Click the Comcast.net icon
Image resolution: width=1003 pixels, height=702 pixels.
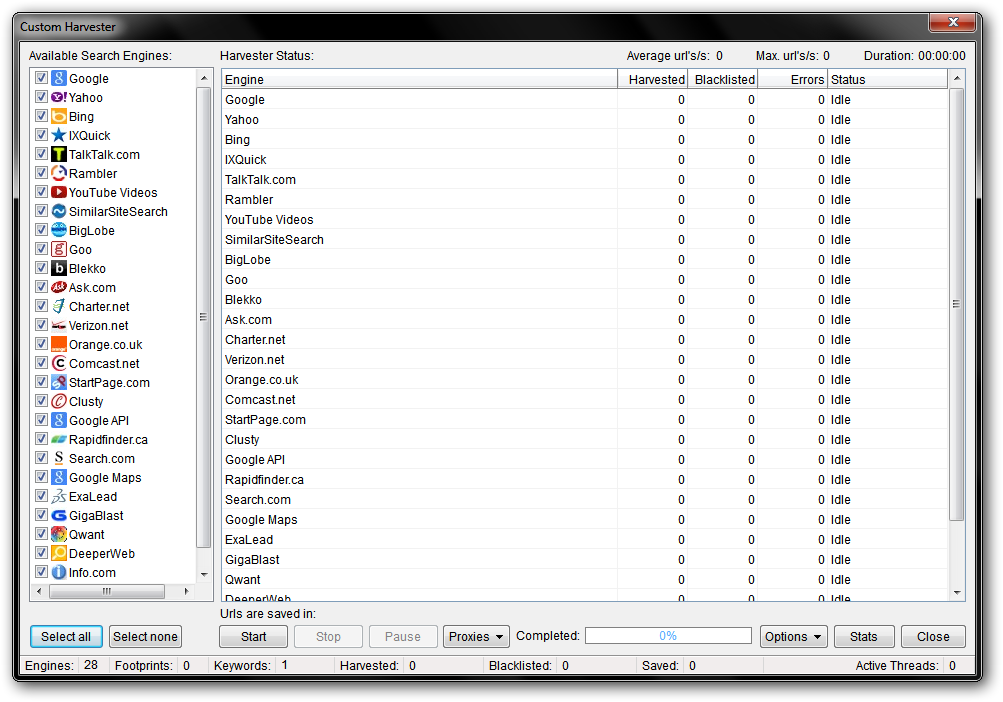[x=59, y=363]
